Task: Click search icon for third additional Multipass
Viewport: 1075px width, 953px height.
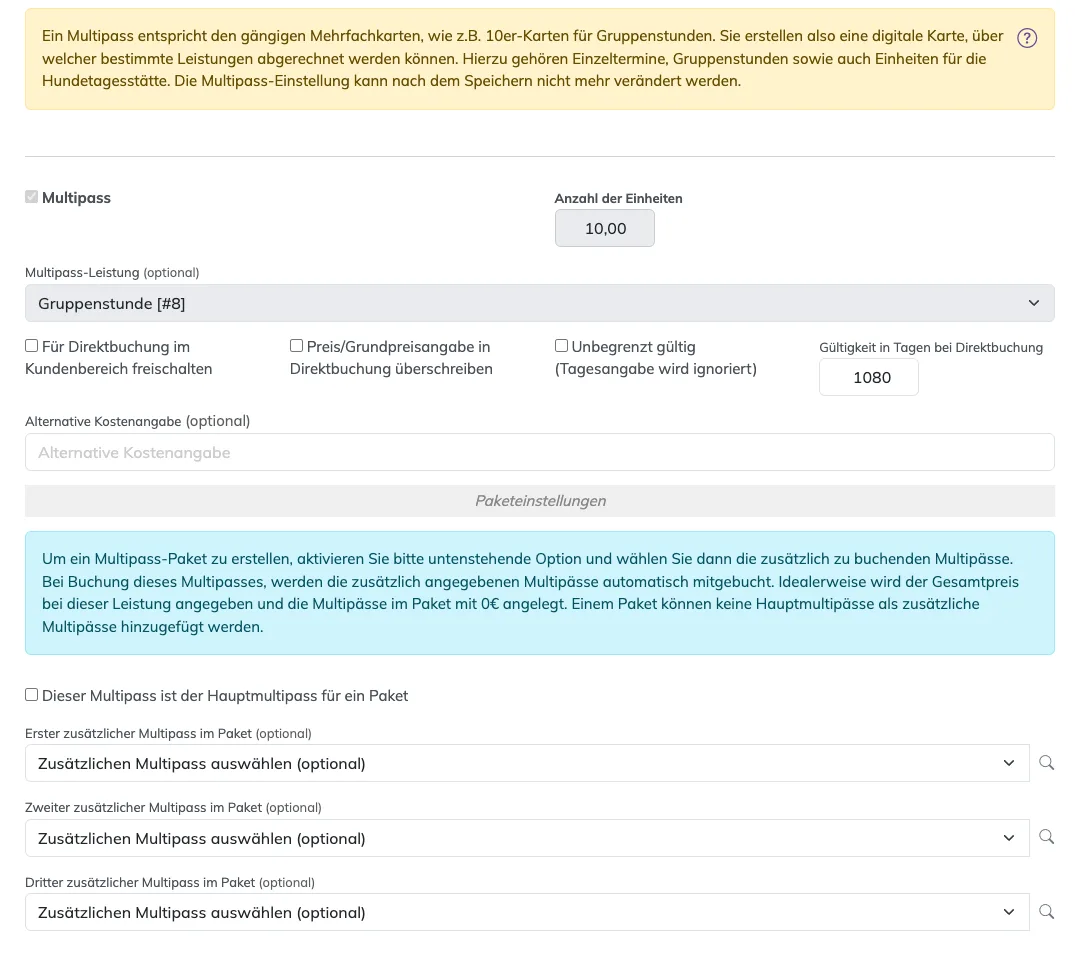Action: pos(1046,911)
